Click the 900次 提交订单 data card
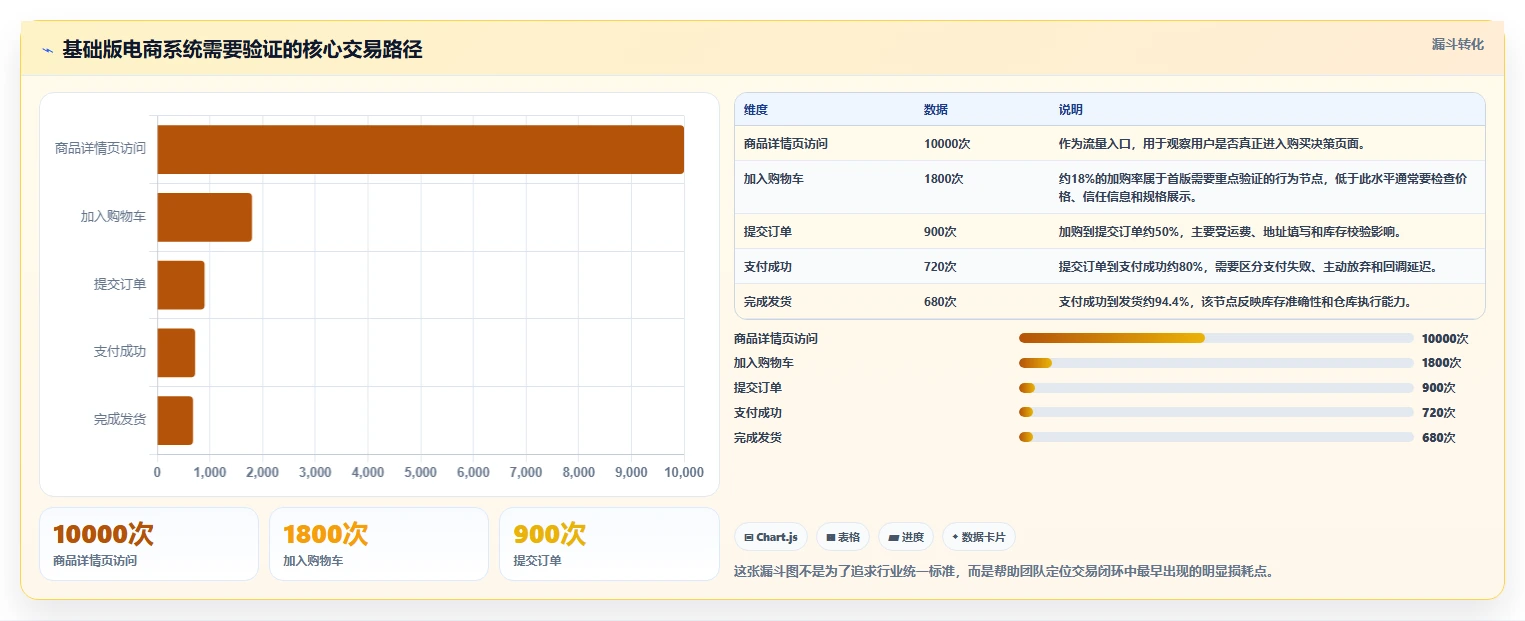 pyautogui.click(x=609, y=544)
